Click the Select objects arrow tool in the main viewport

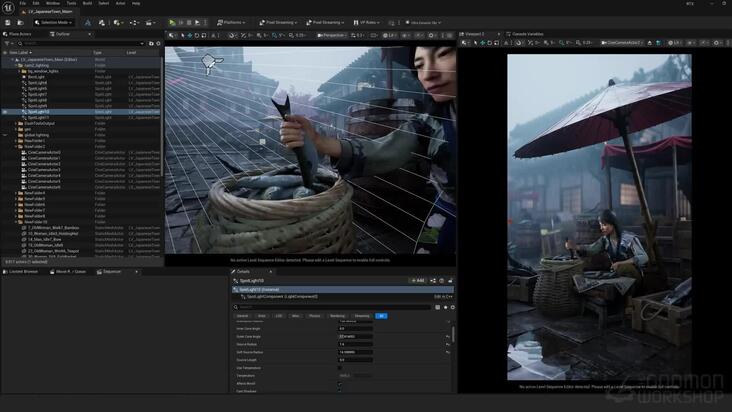183,35
